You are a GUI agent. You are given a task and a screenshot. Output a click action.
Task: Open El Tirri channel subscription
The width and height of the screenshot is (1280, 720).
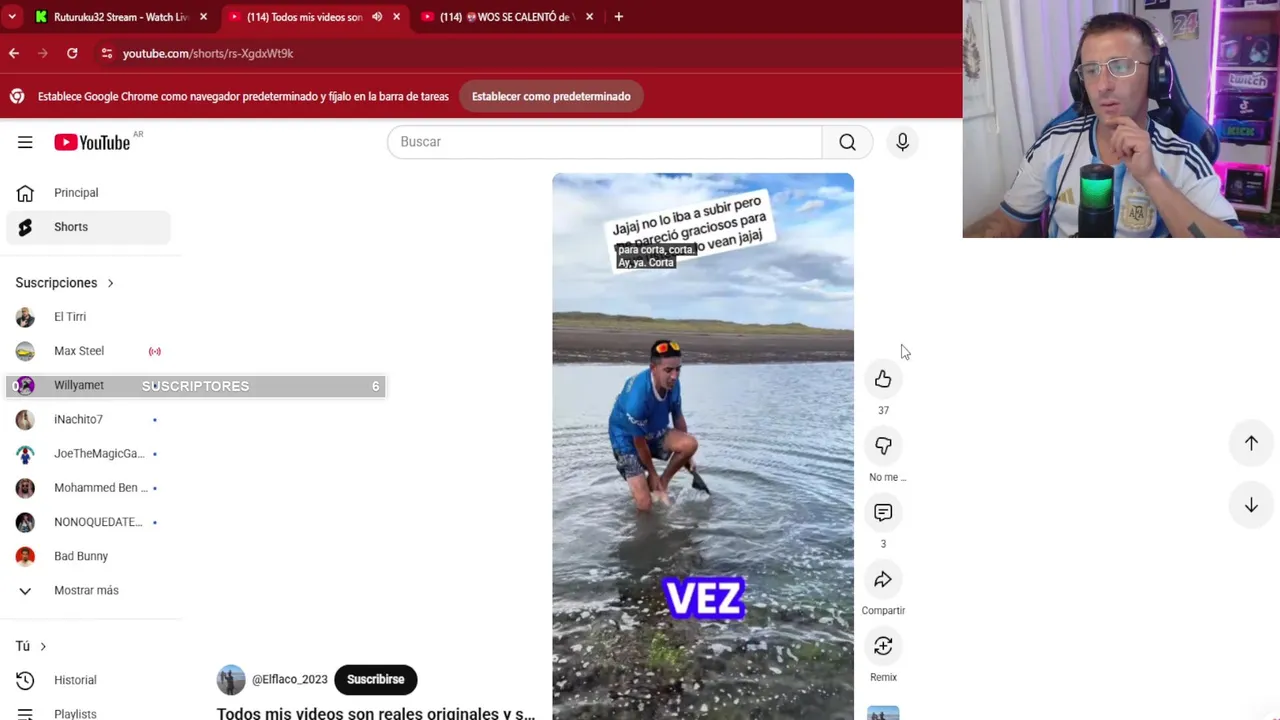tap(88, 317)
